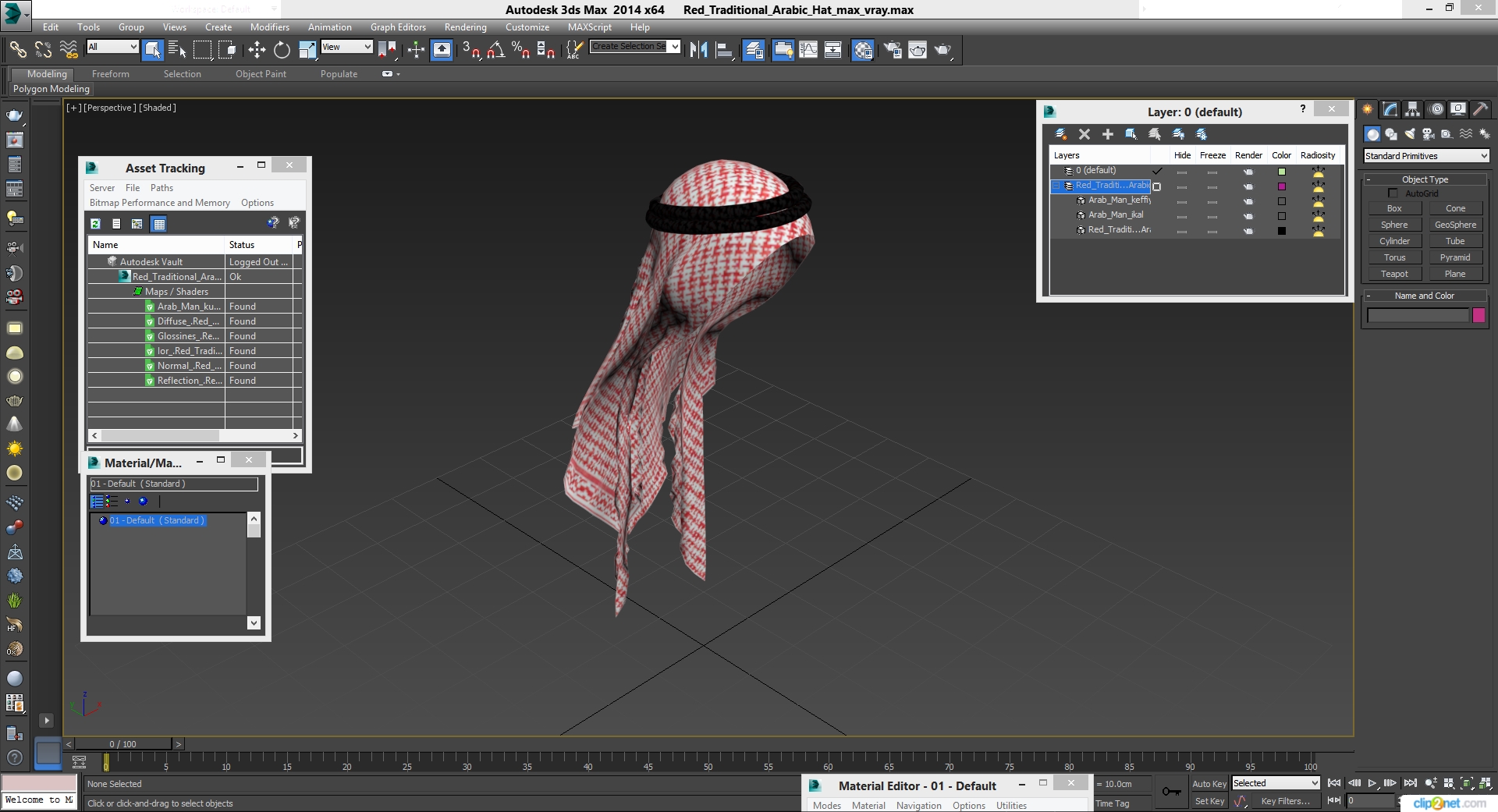Select the Select and Link tool
1498x812 pixels.
(17, 50)
